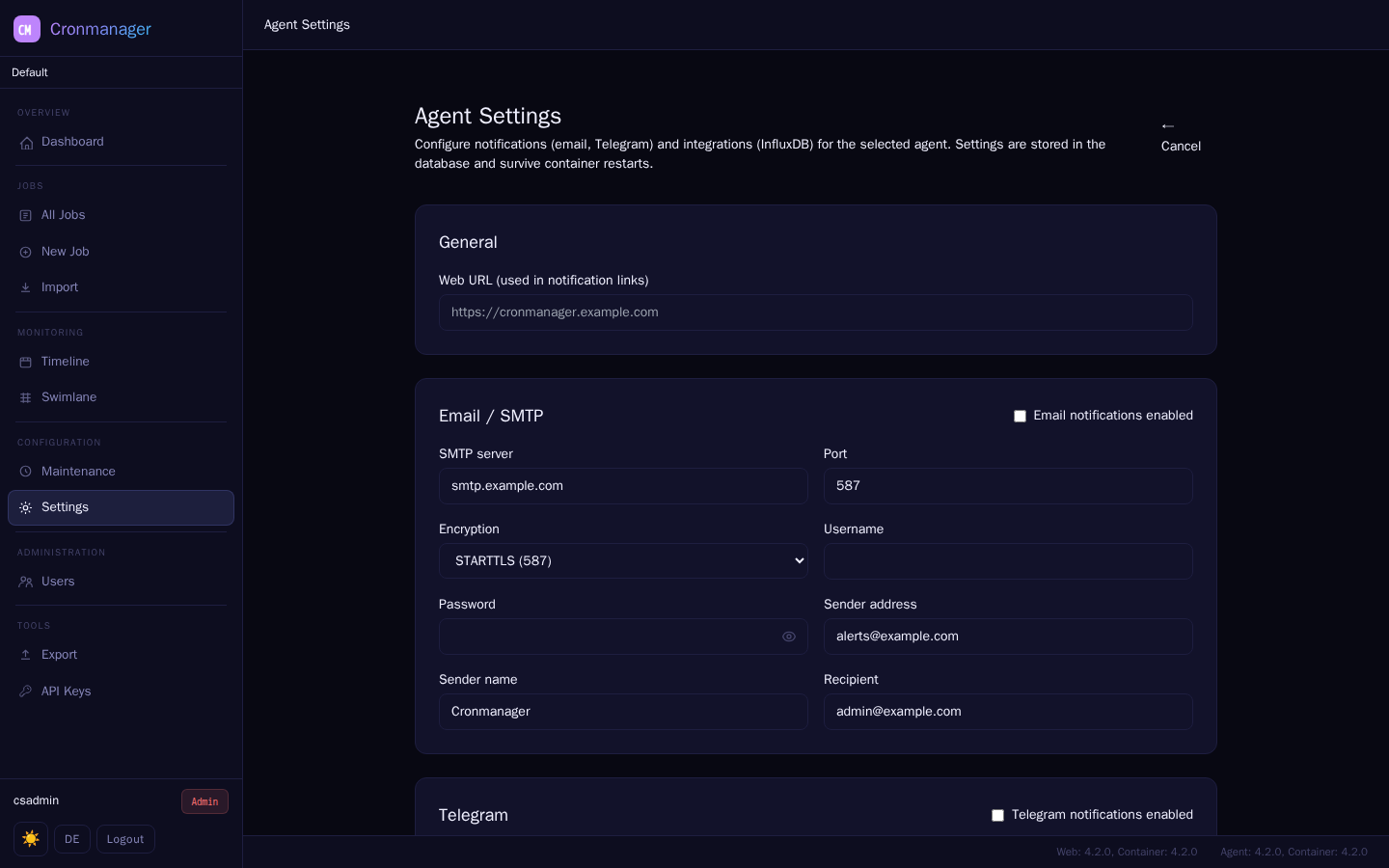Open Dashboard in the sidebar
Screen dimensions: 1389x868
(121, 142)
